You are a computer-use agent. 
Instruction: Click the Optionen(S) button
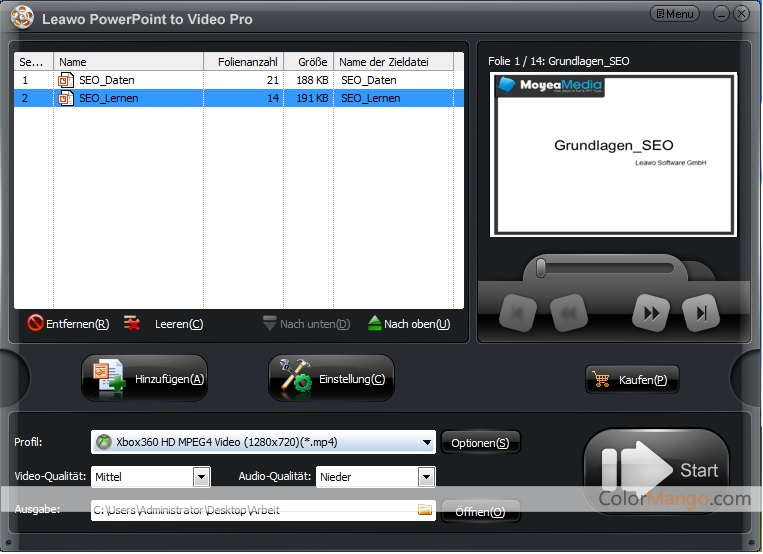(x=480, y=443)
